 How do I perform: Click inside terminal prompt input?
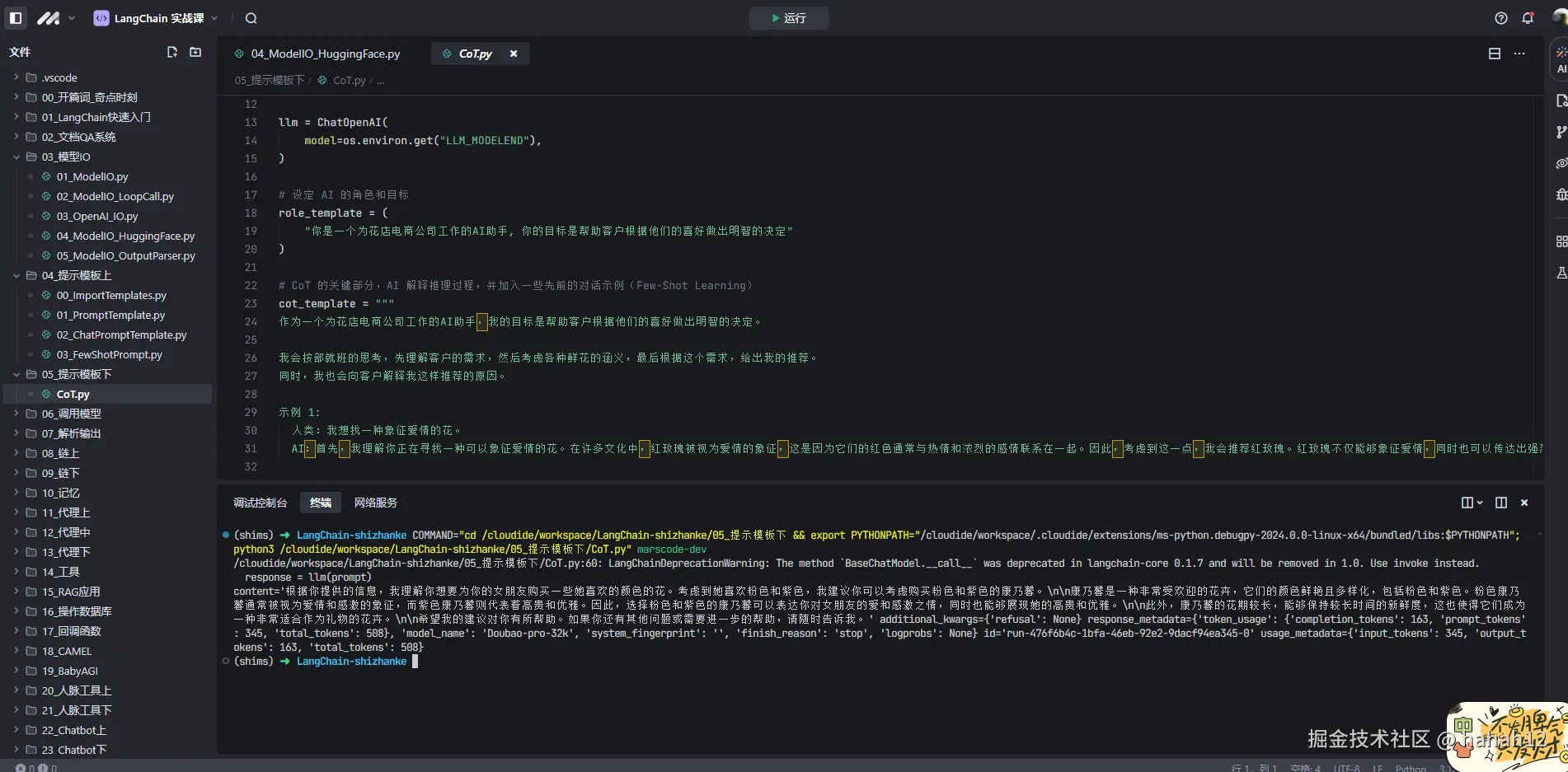coord(415,661)
